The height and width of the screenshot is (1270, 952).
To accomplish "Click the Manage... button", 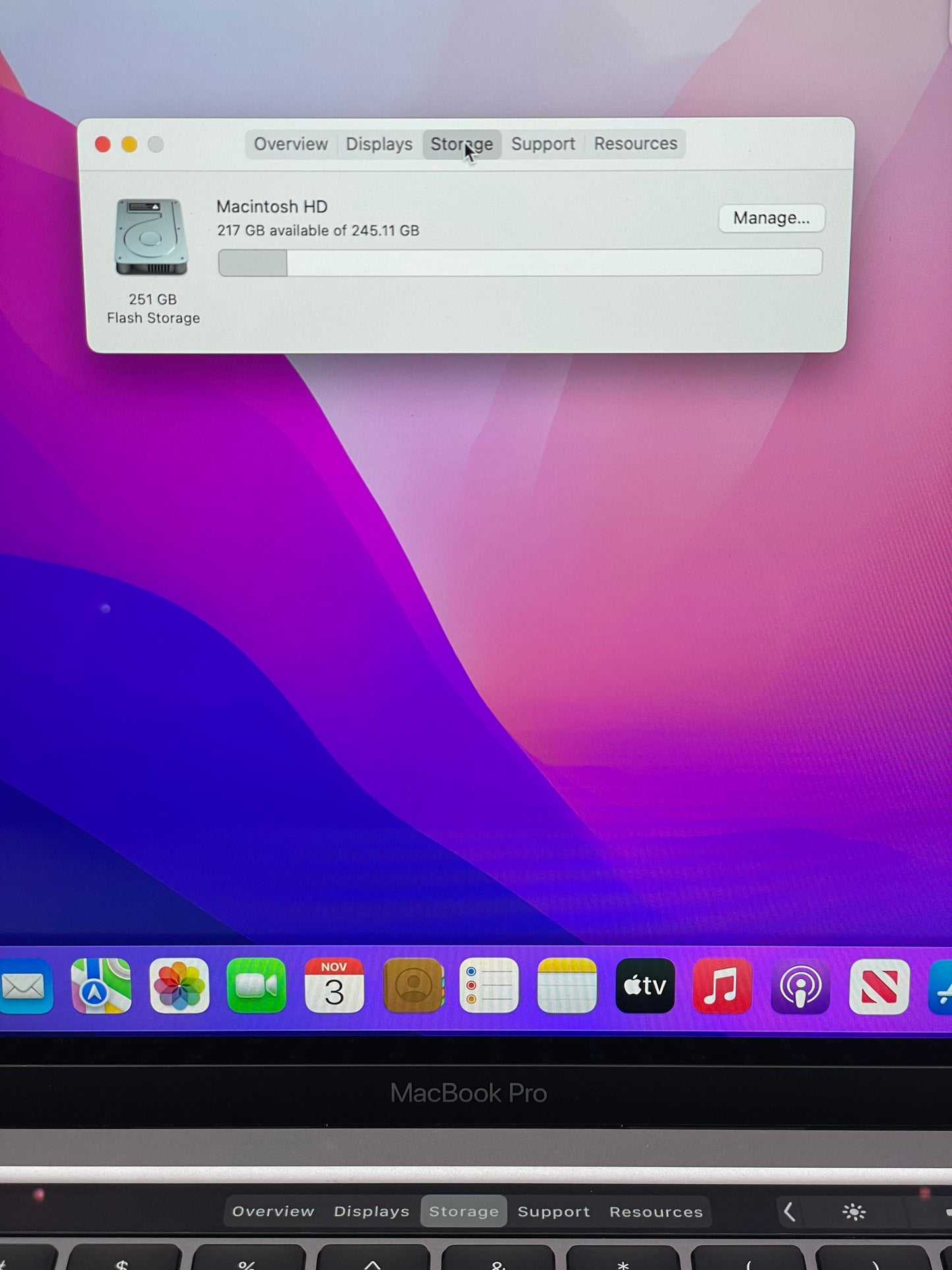I will [771, 218].
